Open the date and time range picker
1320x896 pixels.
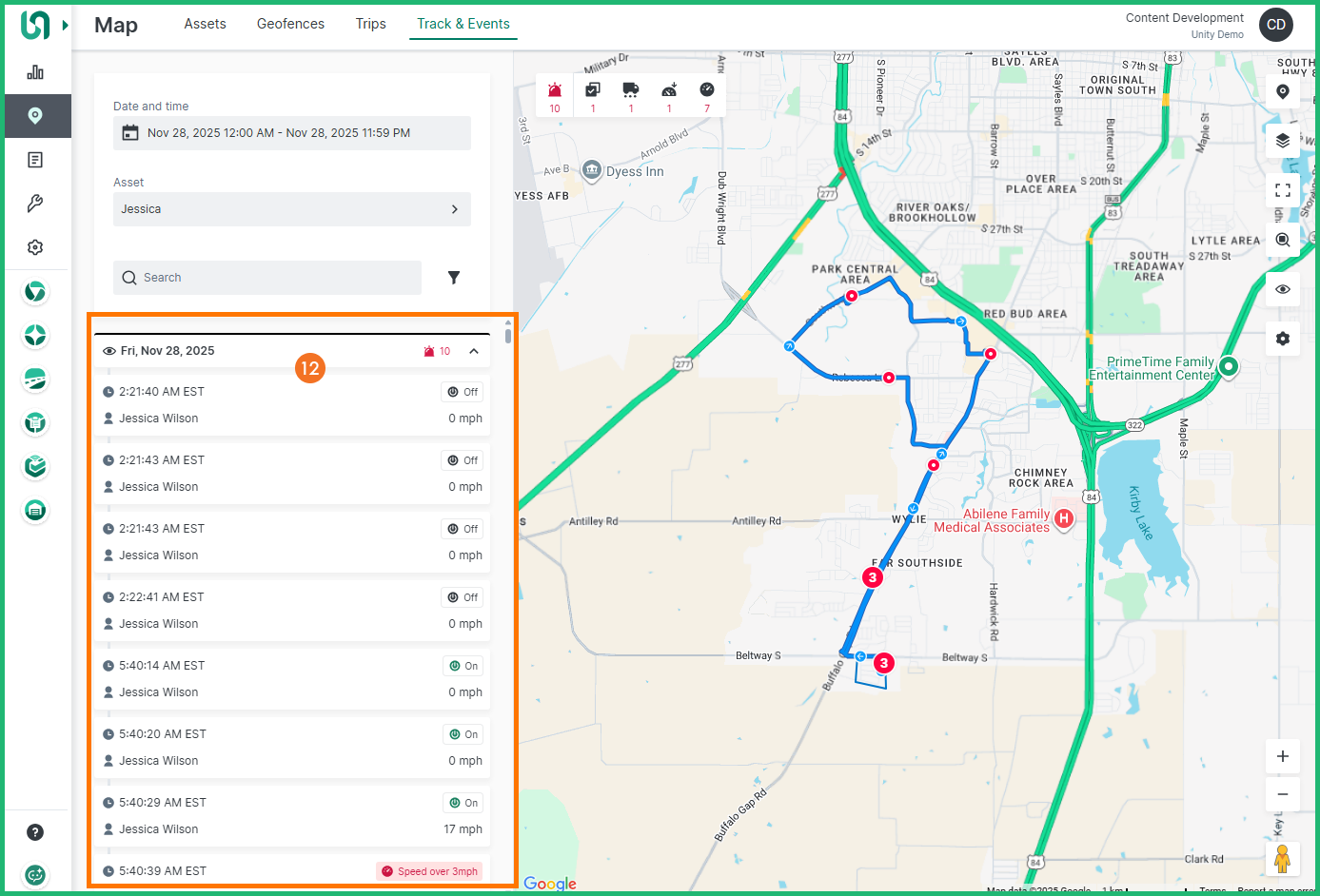click(x=291, y=133)
